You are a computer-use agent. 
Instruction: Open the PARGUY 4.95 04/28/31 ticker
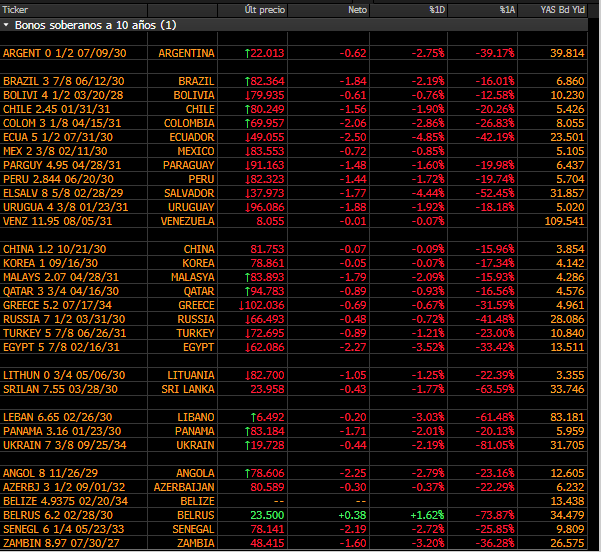coord(62,165)
